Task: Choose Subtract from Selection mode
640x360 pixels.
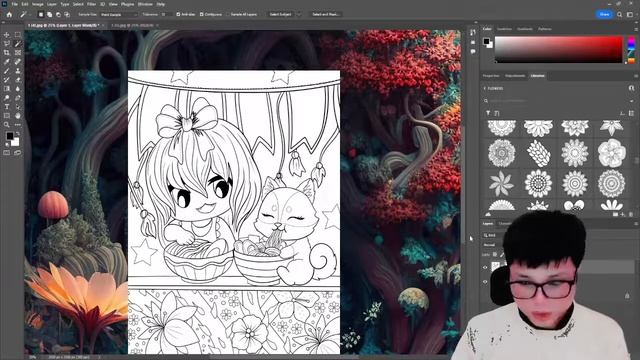Action: pos(58,14)
